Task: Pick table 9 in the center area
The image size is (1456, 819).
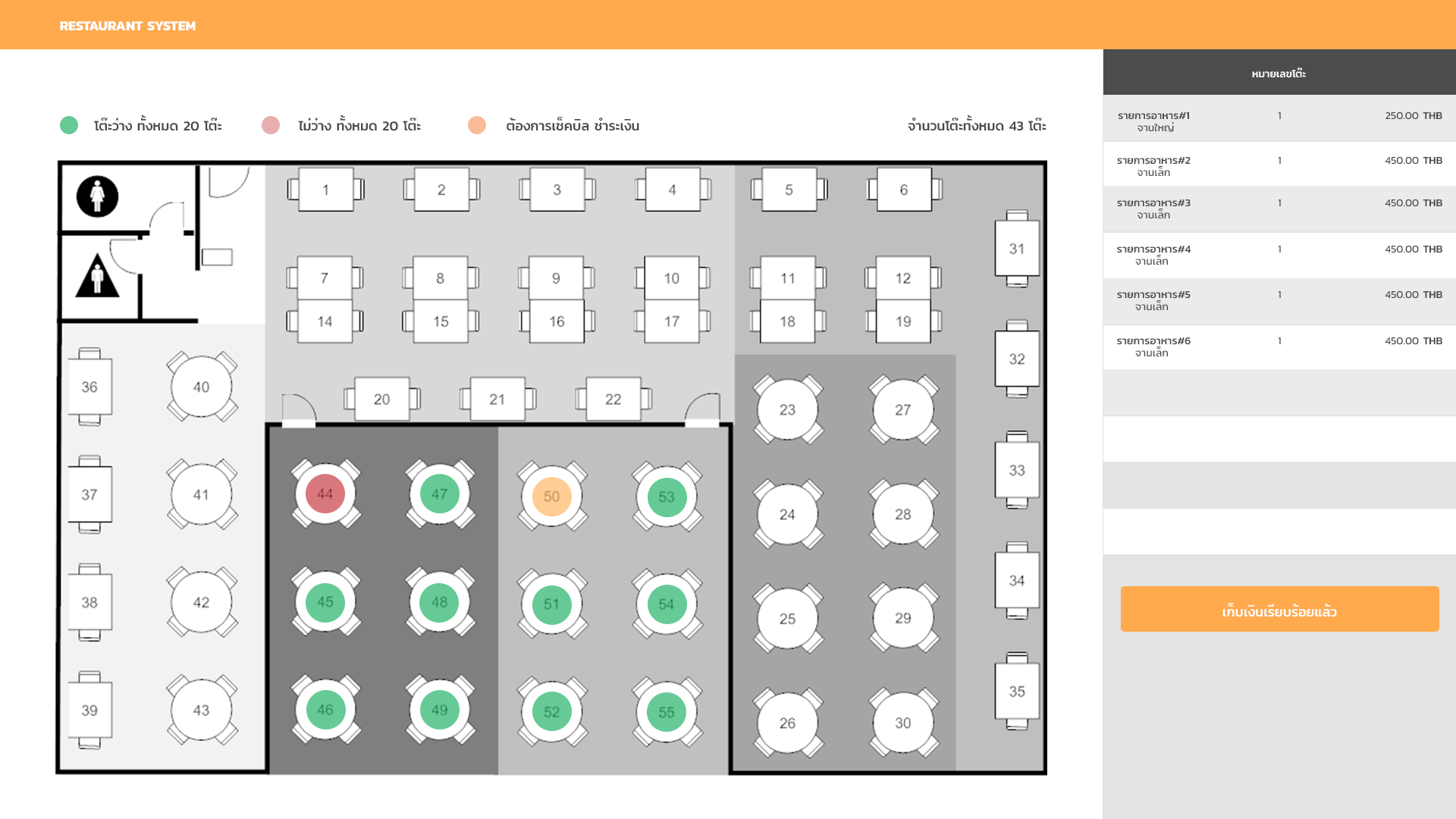Action: click(x=556, y=278)
